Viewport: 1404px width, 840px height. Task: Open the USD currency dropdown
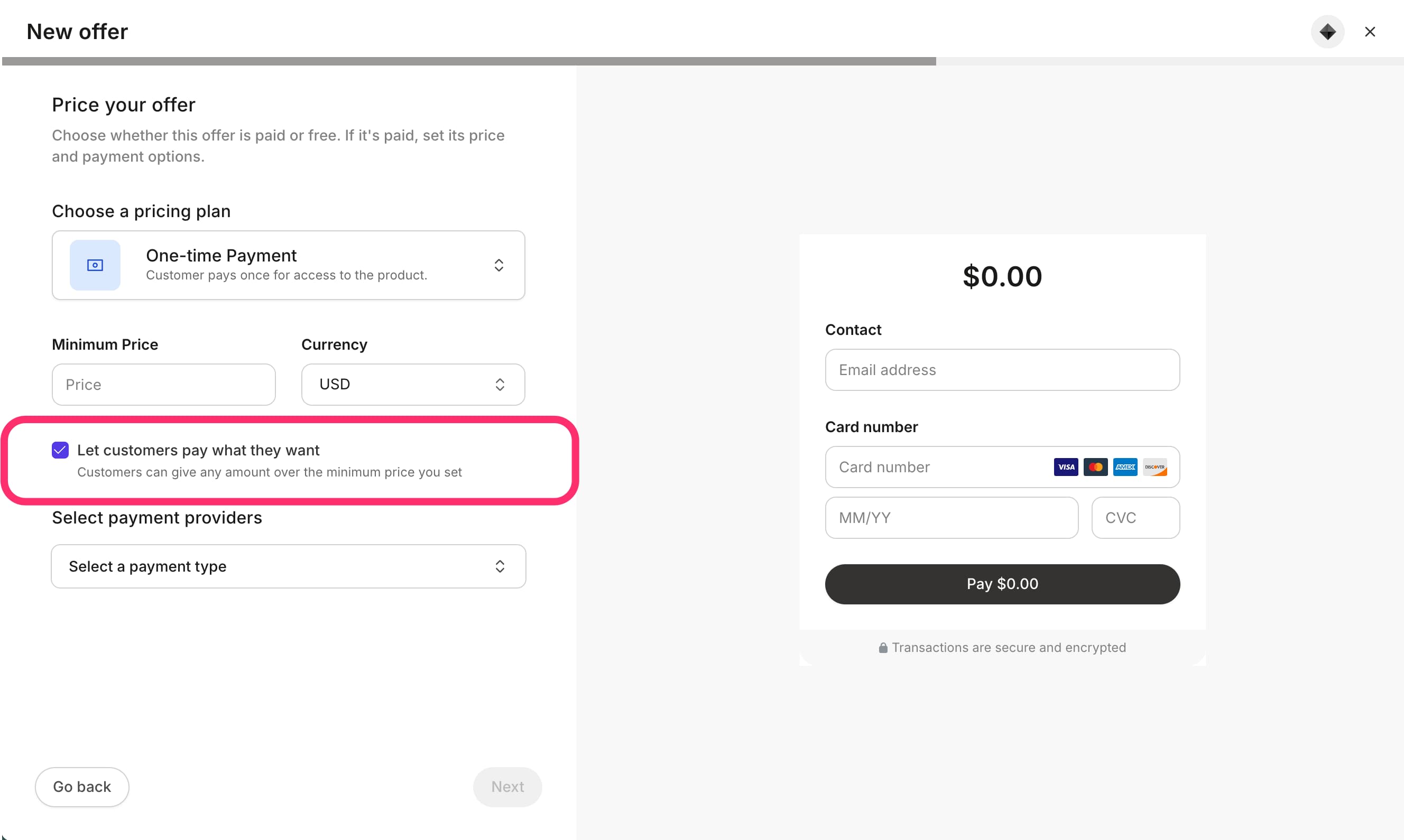point(413,385)
